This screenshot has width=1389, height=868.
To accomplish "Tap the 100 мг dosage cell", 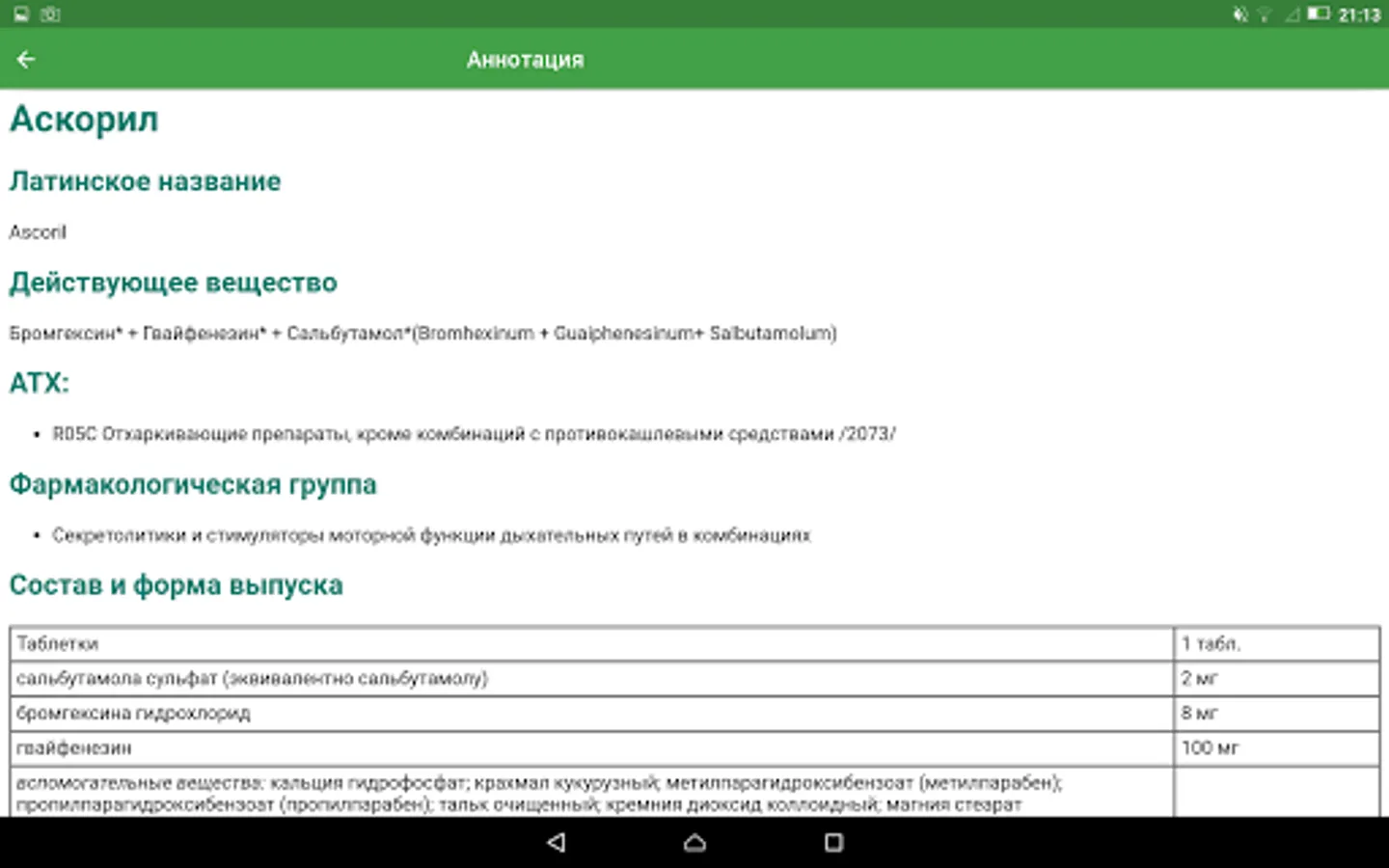I will point(1277,748).
